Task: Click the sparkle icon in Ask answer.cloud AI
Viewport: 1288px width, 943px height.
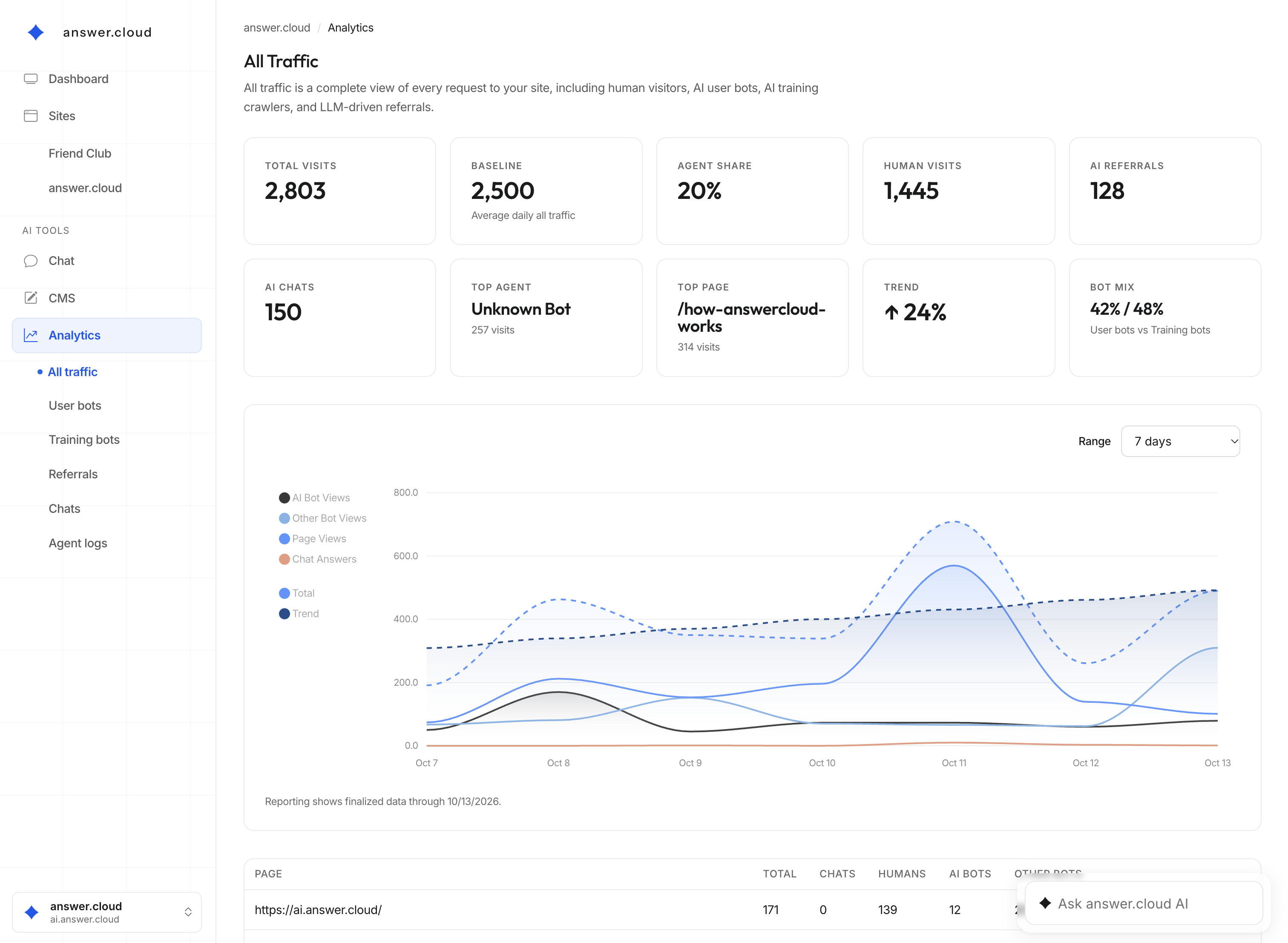Action: tap(1045, 903)
